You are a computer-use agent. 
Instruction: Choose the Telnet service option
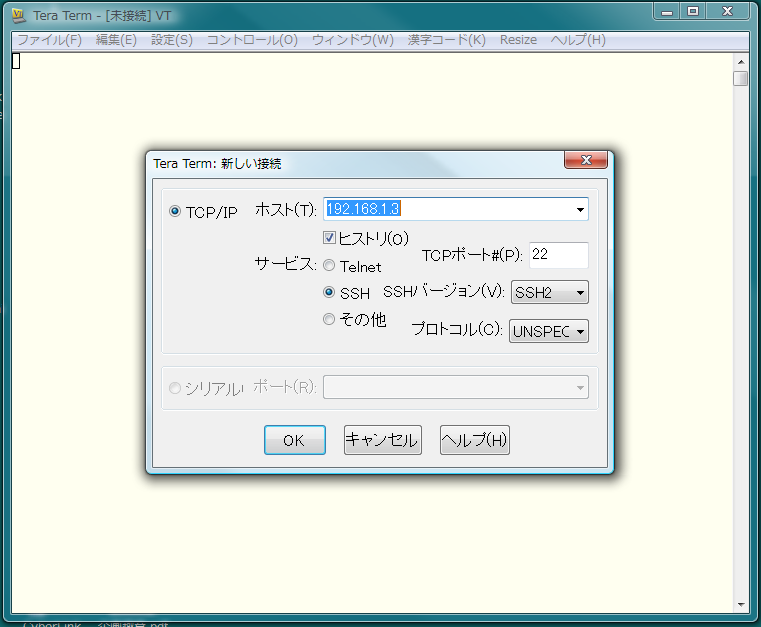[x=329, y=265]
